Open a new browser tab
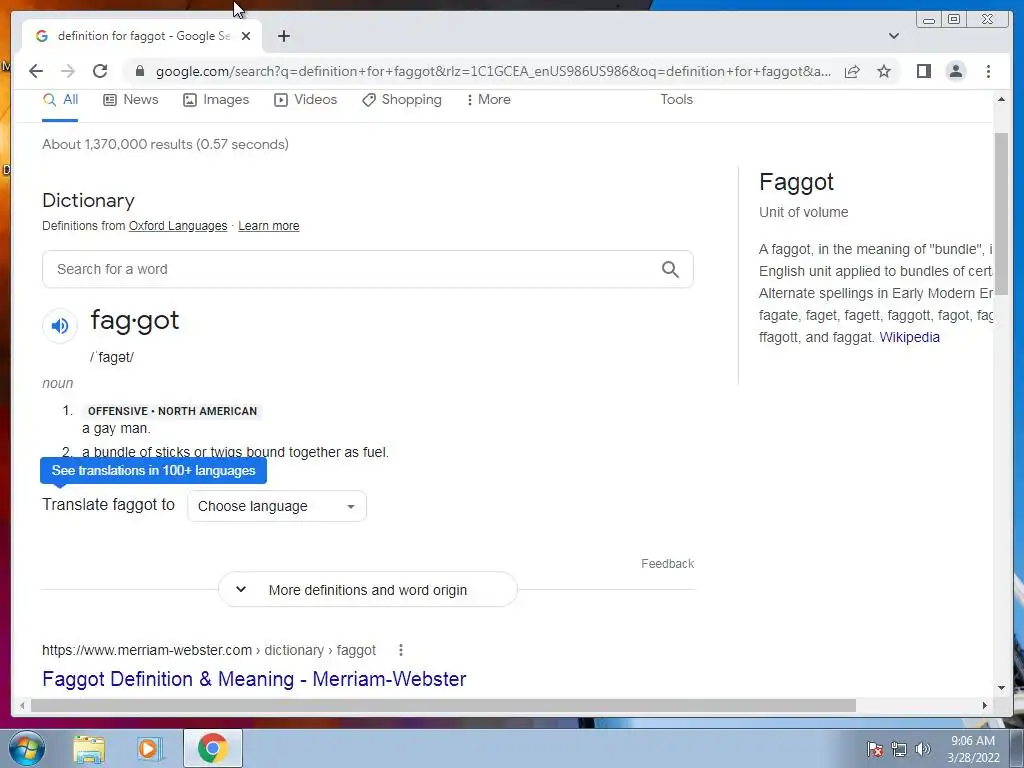The image size is (1024, 768). pos(283,36)
